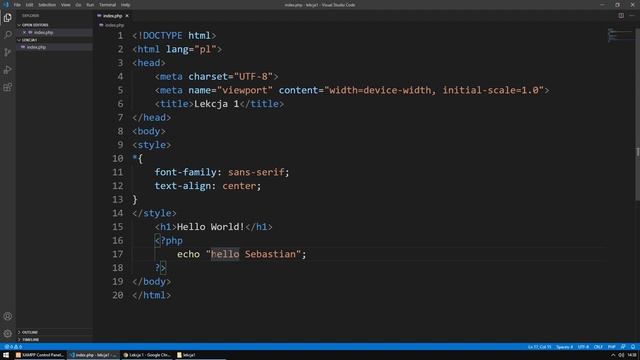Image resolution: width=640 pixels, height=360 pixels.
Task: Click the system clock in taskbar
Action: click(x=632, y=355)
